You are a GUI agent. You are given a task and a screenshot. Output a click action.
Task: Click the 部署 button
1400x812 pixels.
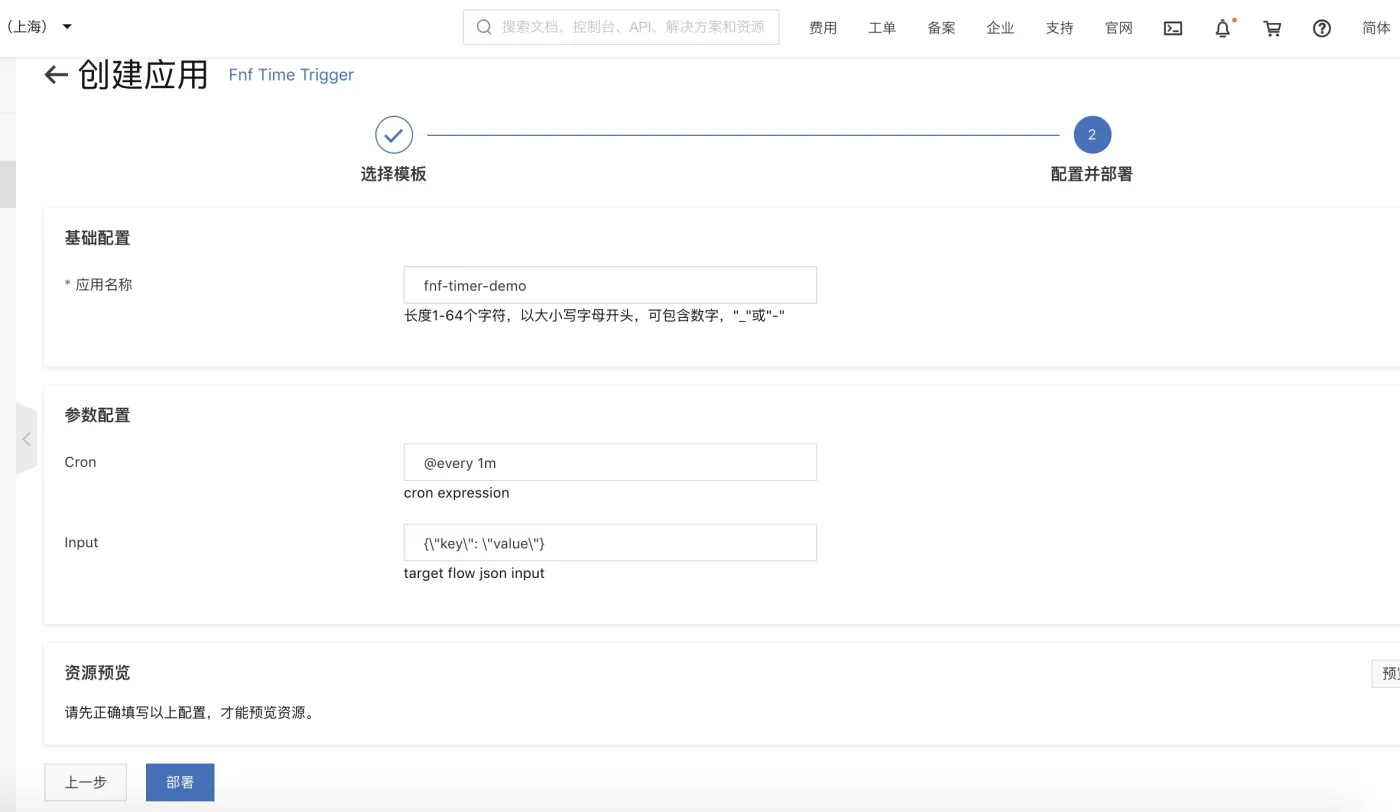click(180, 783)
